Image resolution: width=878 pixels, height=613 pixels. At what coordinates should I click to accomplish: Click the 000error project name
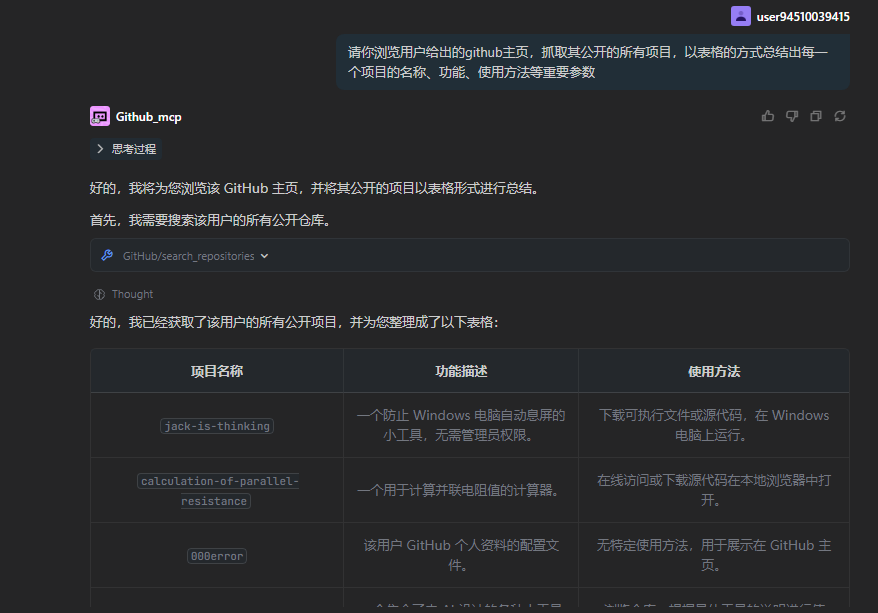217,556
